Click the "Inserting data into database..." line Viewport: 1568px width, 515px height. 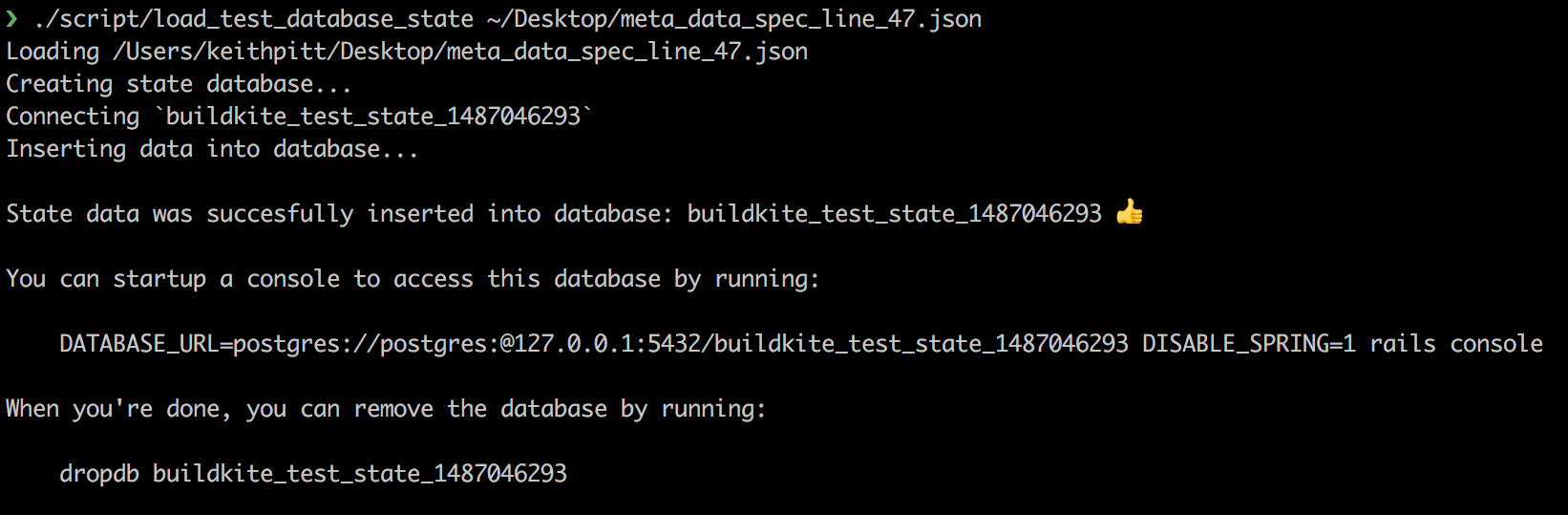click(x=212, y=149)
